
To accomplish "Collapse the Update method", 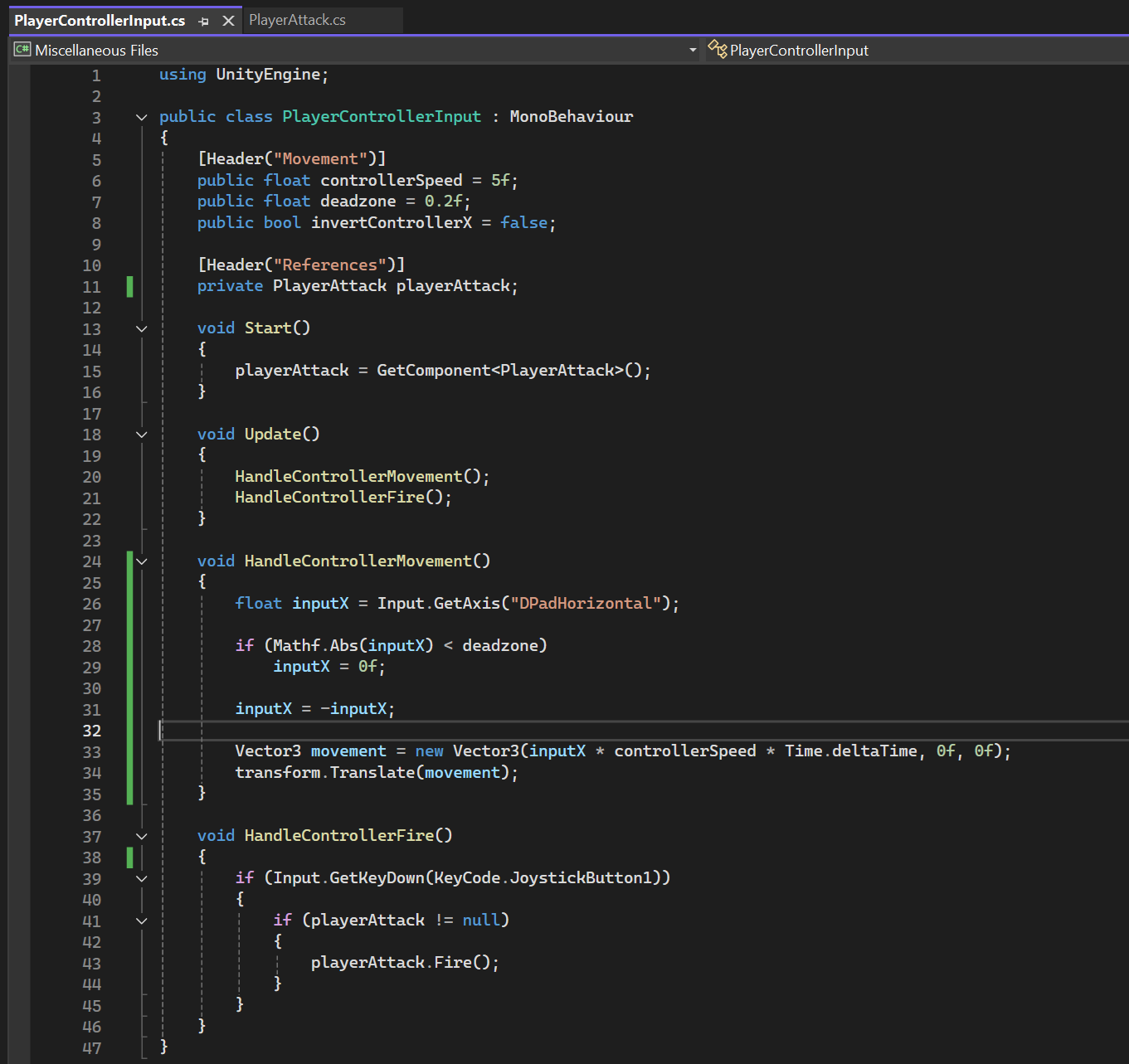I will 142,435.
